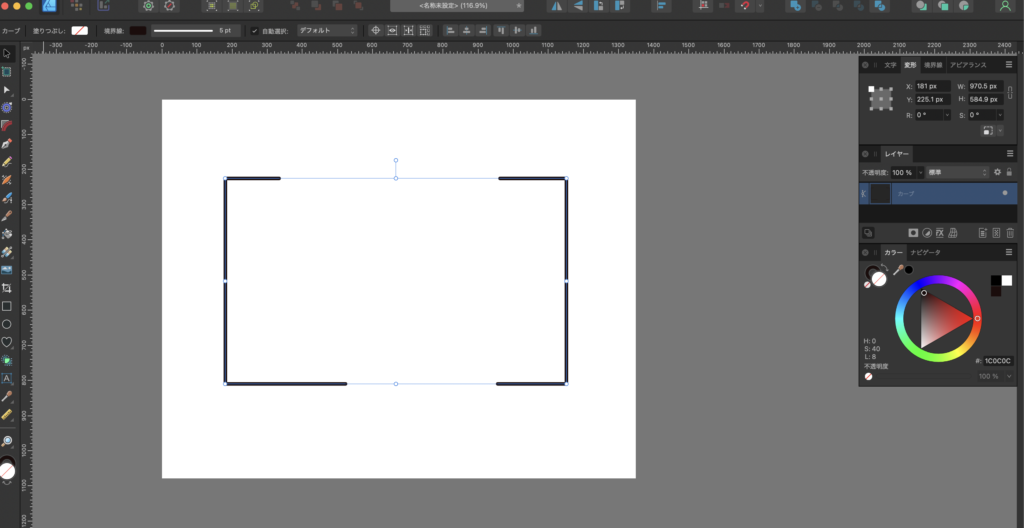Open the デフォルト auto-select dropdown
1024x528 pixels.
coord(325,30)
